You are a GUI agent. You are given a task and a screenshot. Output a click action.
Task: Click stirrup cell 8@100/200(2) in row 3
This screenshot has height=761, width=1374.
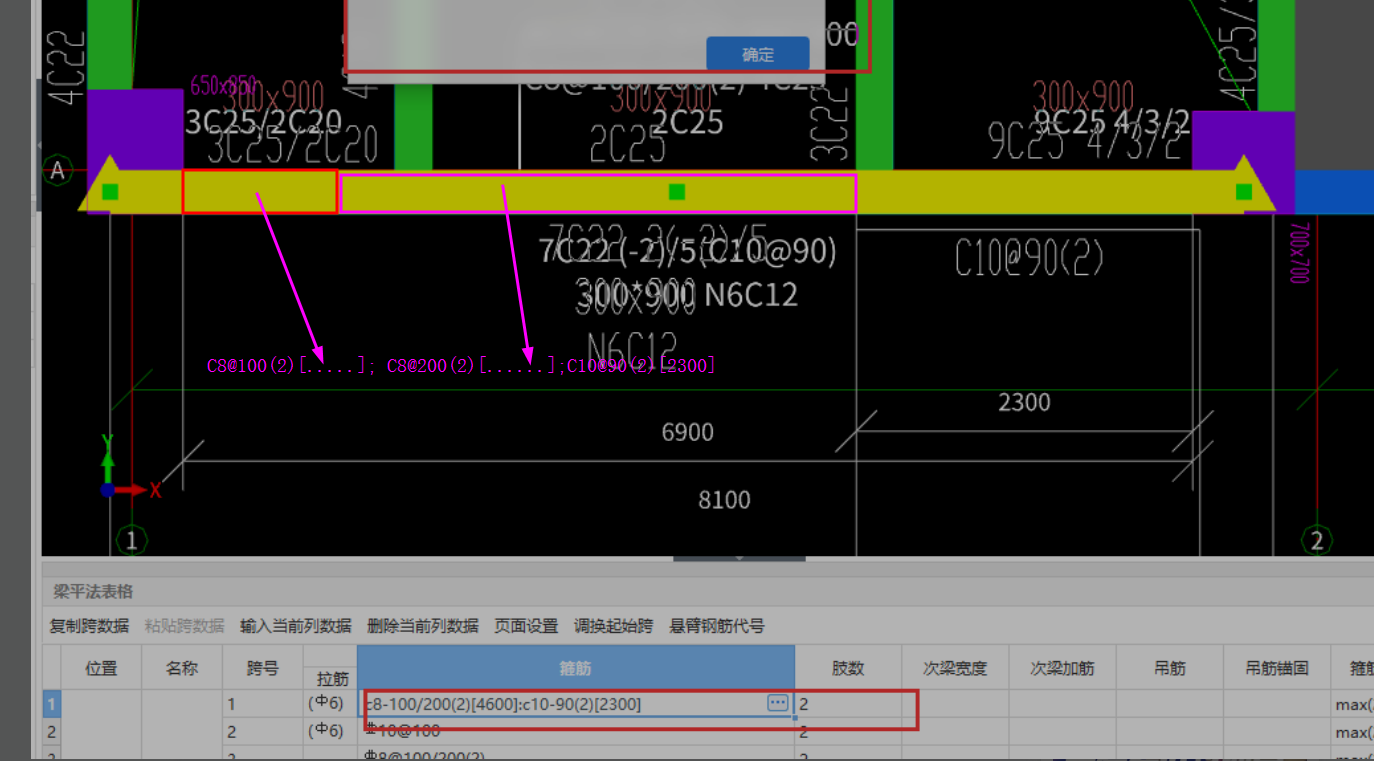pyautogui.click(x=576, y=755)
